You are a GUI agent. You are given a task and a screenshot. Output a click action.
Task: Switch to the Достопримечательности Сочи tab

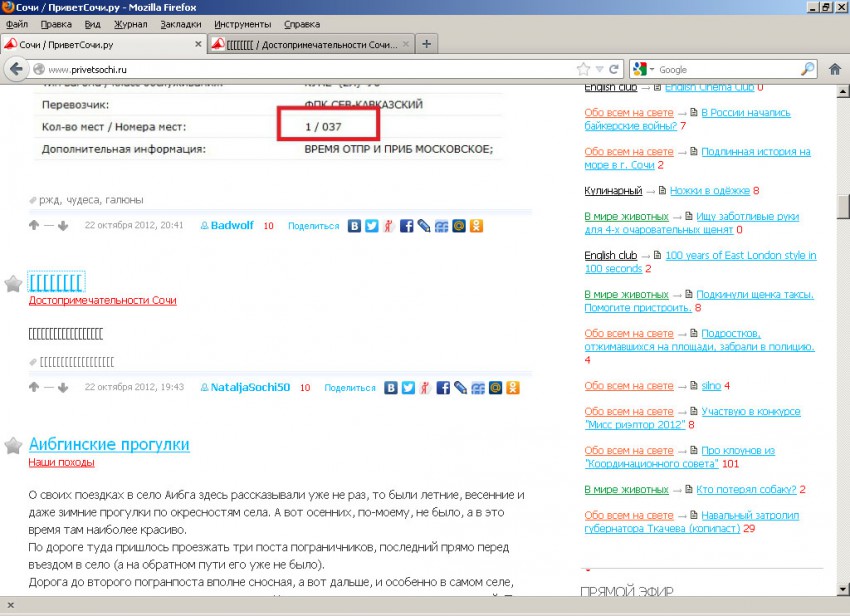point(308,44)
